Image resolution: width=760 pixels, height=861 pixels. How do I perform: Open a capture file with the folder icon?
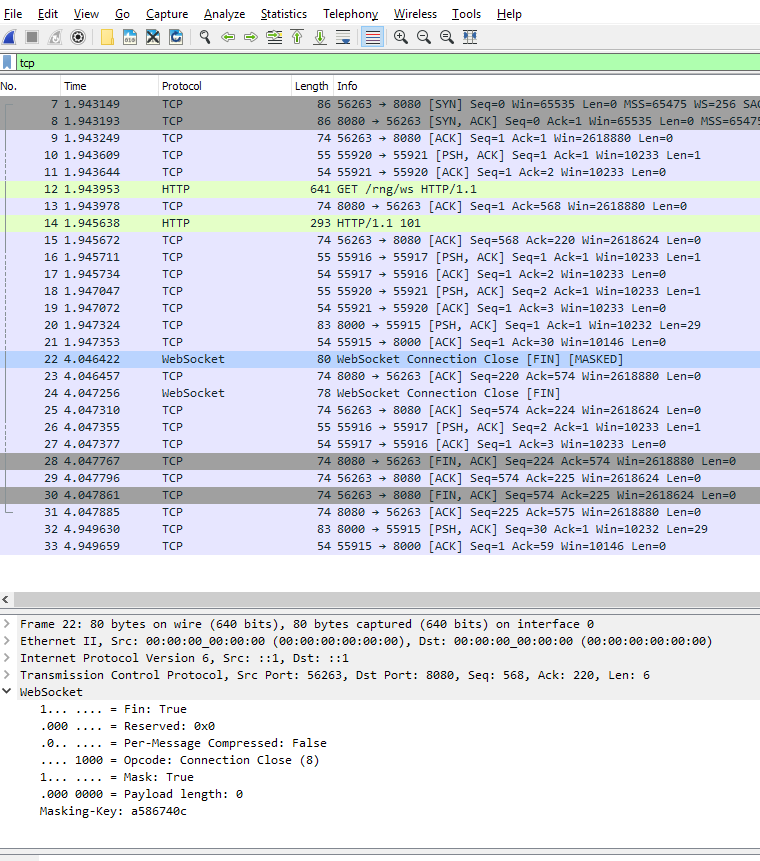click(107, 37)
